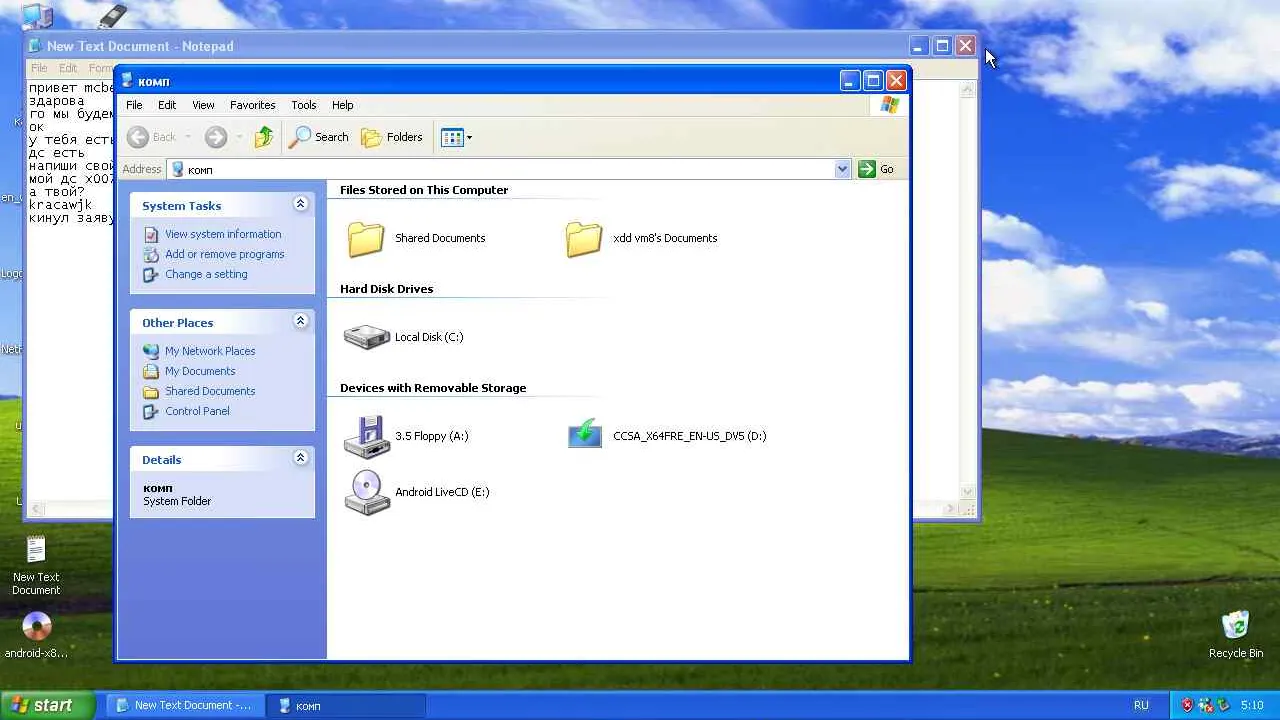Click the red security shield tray icon
Viewport: 1280px width, 720px height.
1187,705
